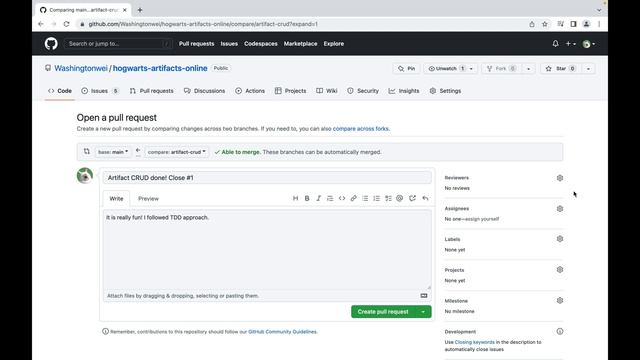Insert a saved reply arrow icon
640x360 pixels.
[425, 198]
